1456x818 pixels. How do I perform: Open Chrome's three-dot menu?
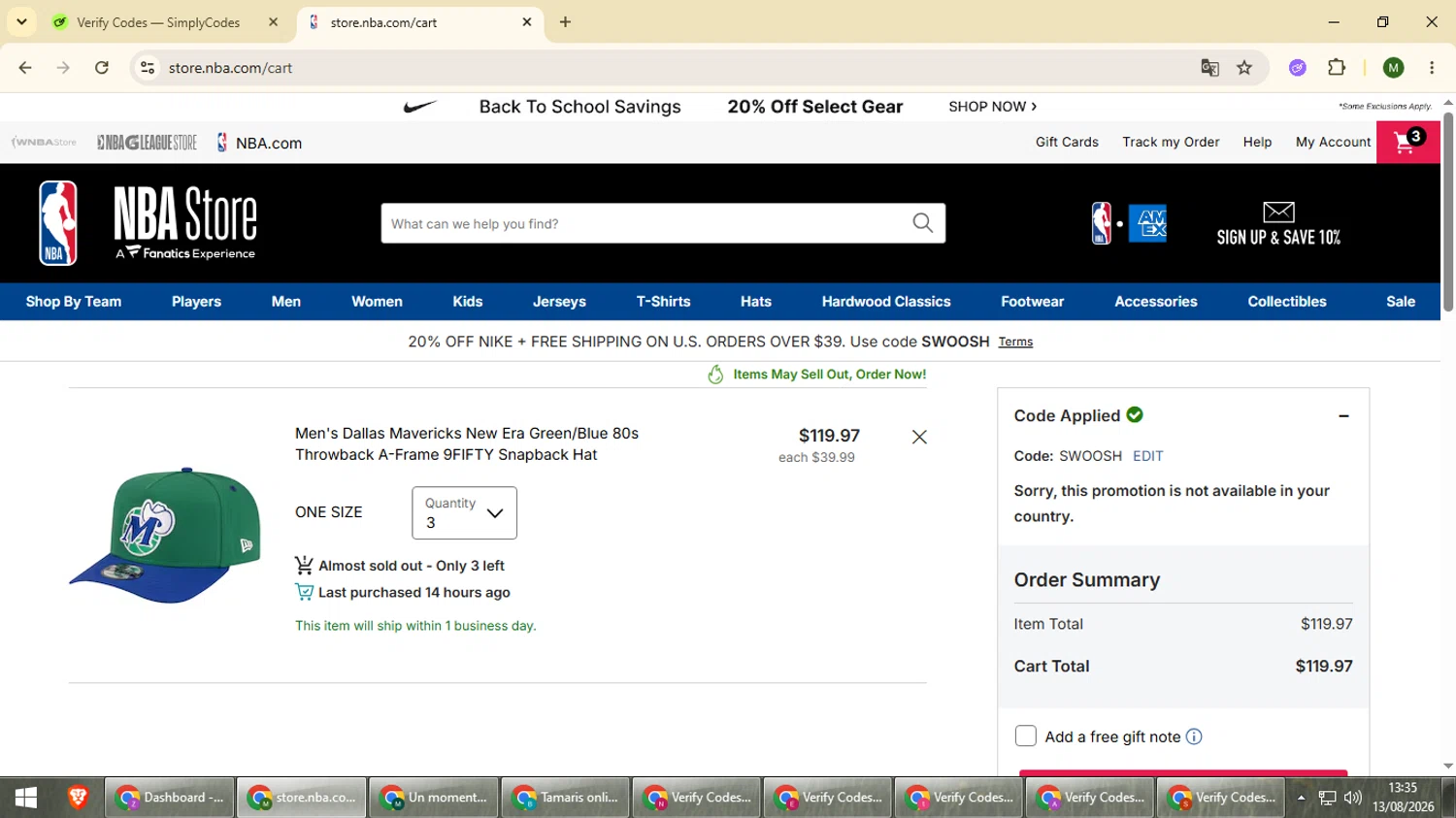pos(1432,68)
